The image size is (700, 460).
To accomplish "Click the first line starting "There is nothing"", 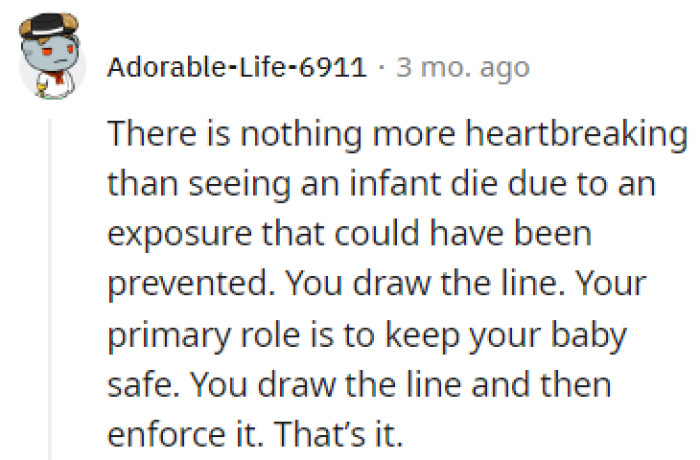I will [396, 134].
